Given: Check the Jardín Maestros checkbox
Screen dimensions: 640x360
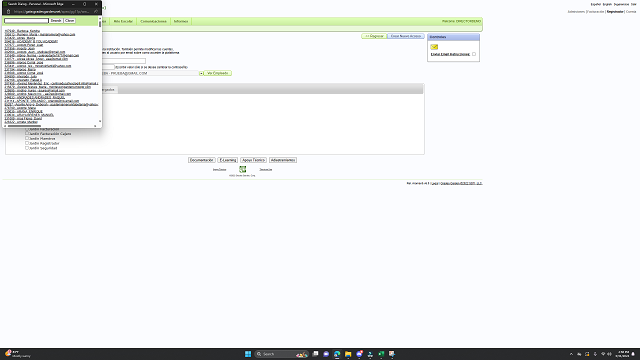Looking at the screenshot, I should [x=27, y=138].
